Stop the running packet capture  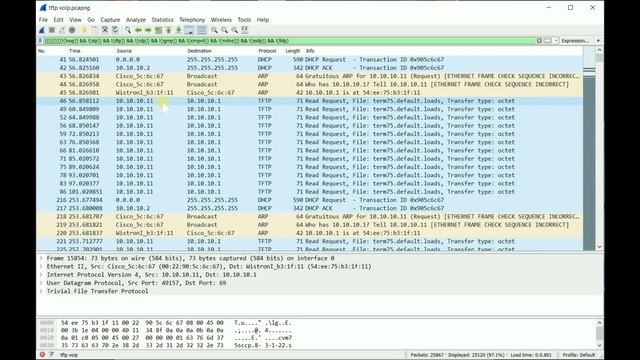pos(52,30)
